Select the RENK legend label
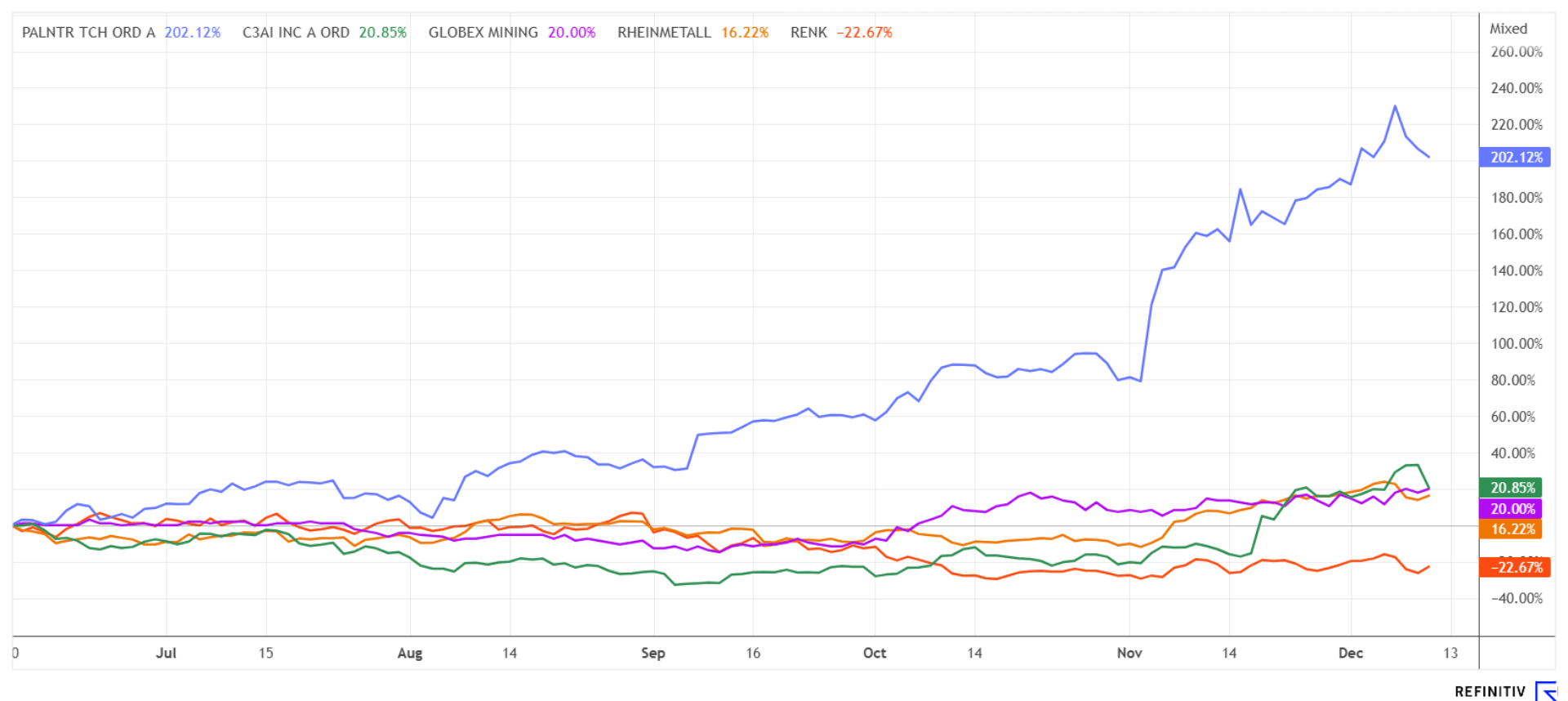The image size is (1568, 701). (x=808, y=33)
